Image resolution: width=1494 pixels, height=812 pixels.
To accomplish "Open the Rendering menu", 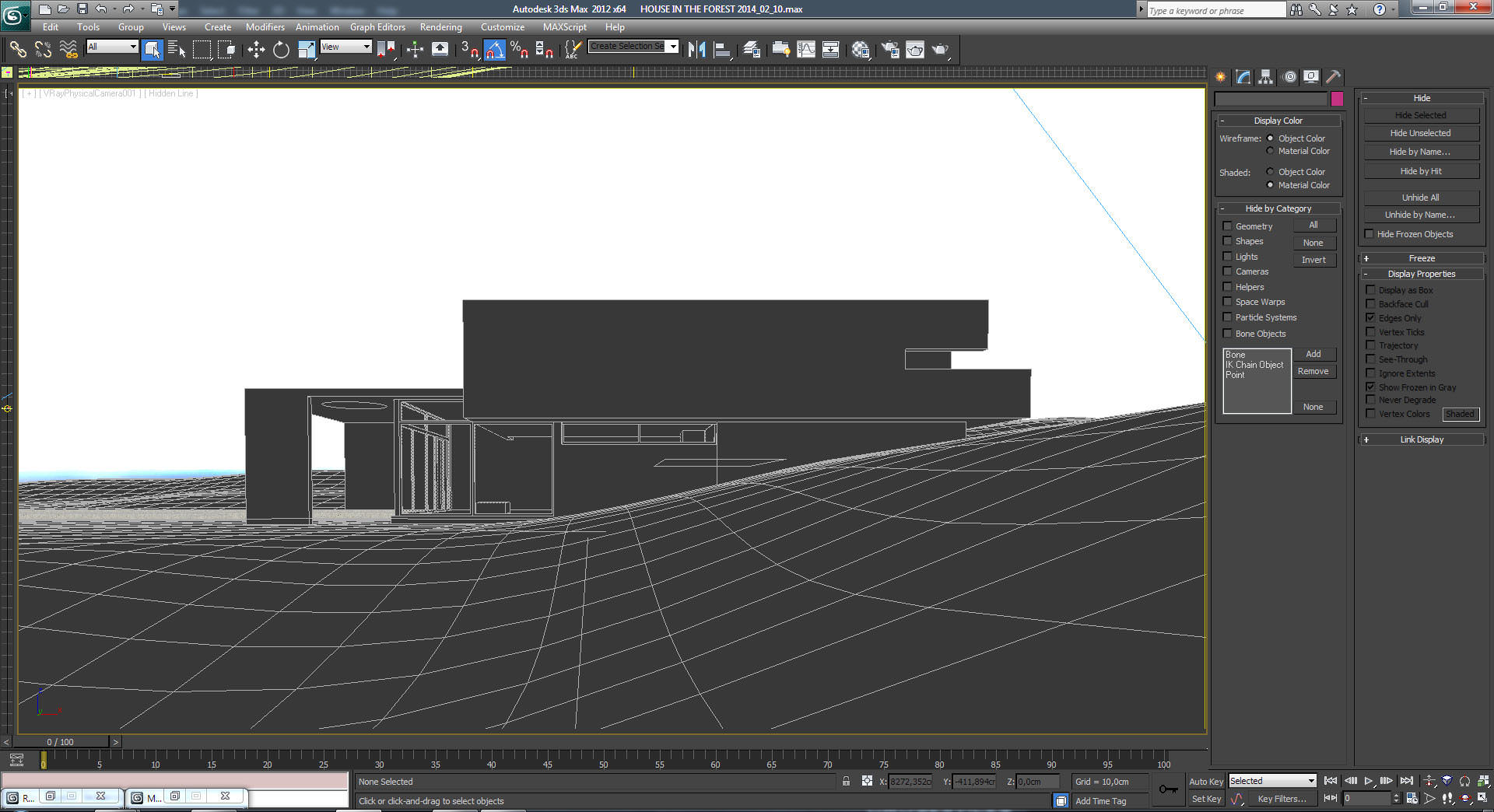I will [x=440, y=26].
